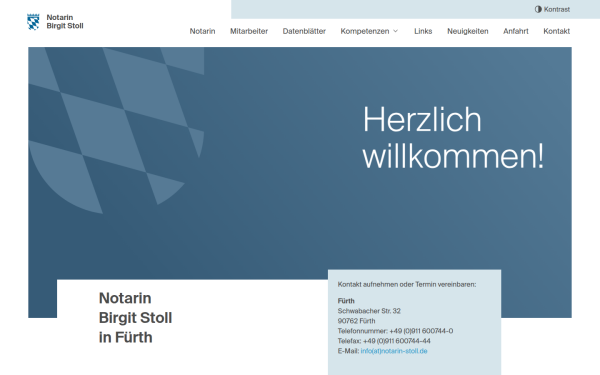Screen dimensions: 600x375
Task: Click the bold Fürth location label
Action: point(346,301)
